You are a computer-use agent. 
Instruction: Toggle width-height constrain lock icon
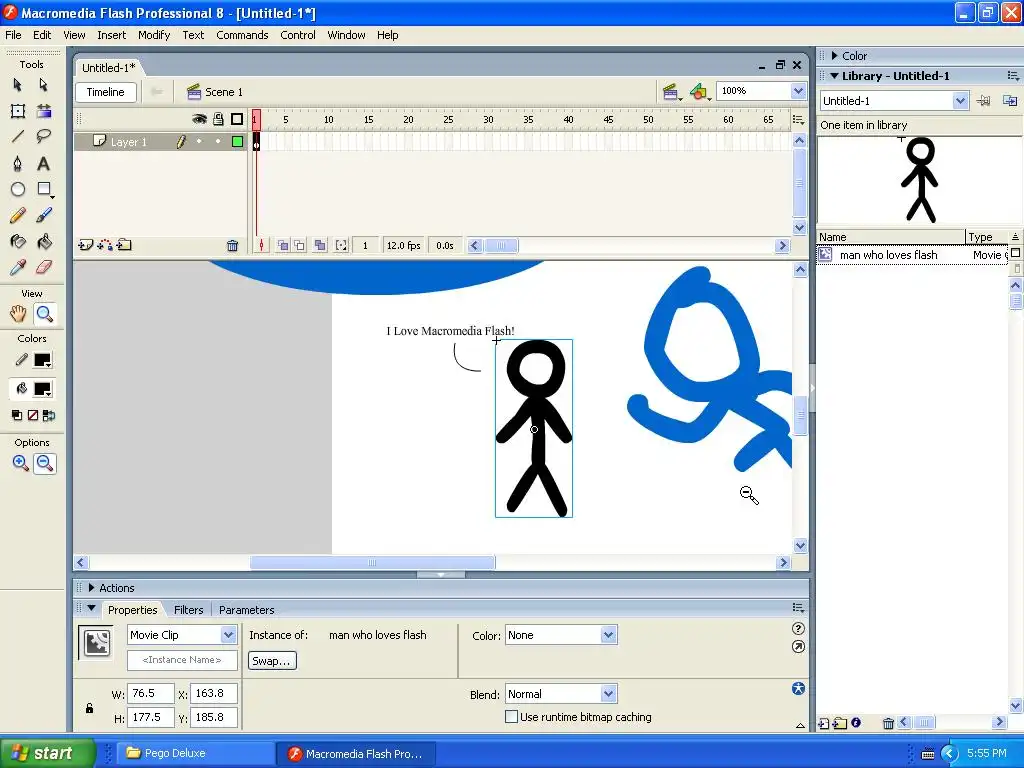[89, 708]
